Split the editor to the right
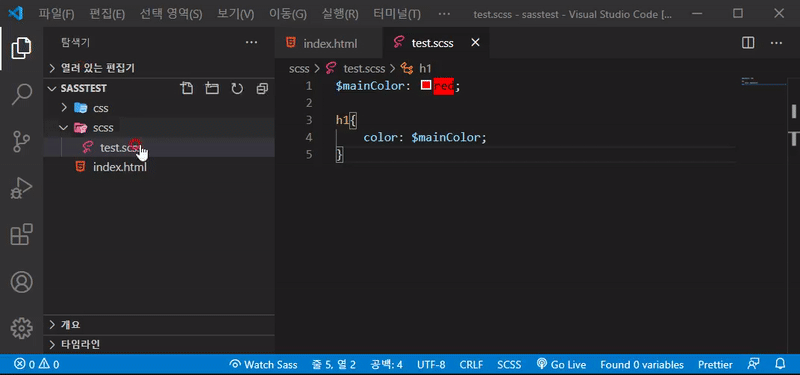The height and width of the screenshot is (375, 800). [x=748, y=43]
